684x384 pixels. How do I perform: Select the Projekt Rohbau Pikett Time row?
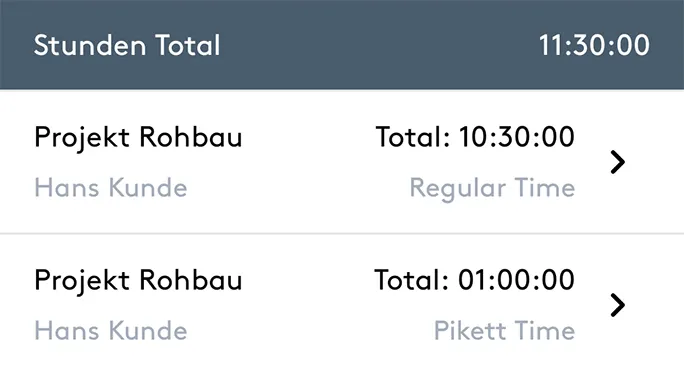[x=342, y=305]
